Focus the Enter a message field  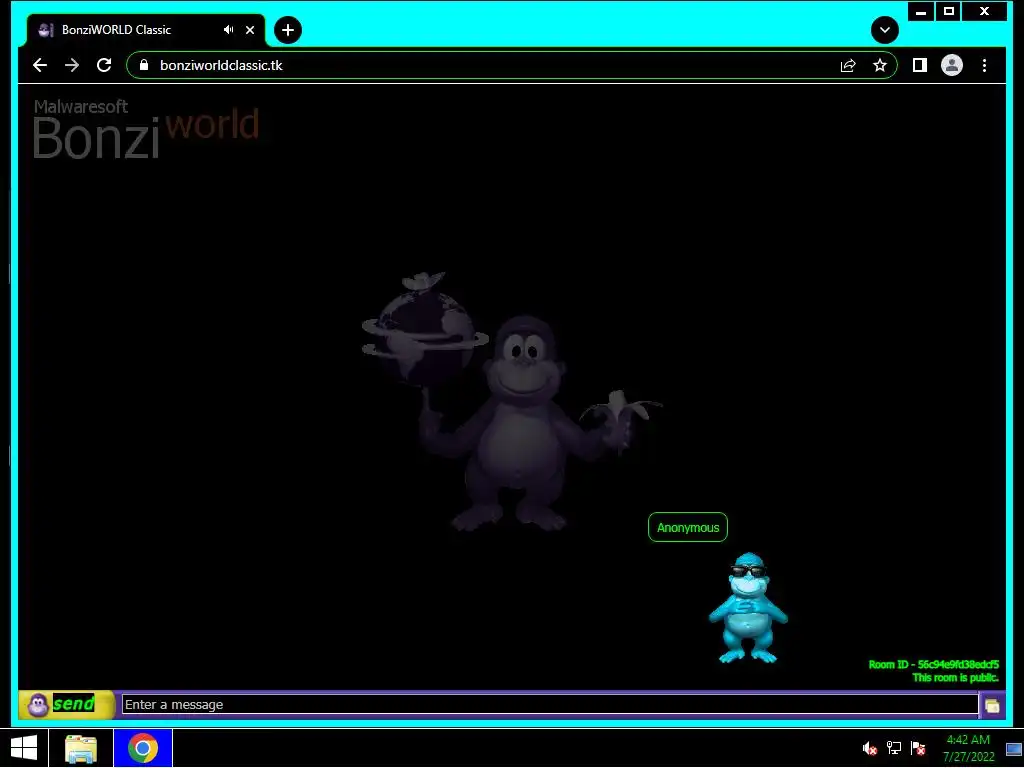pos(550,705)
